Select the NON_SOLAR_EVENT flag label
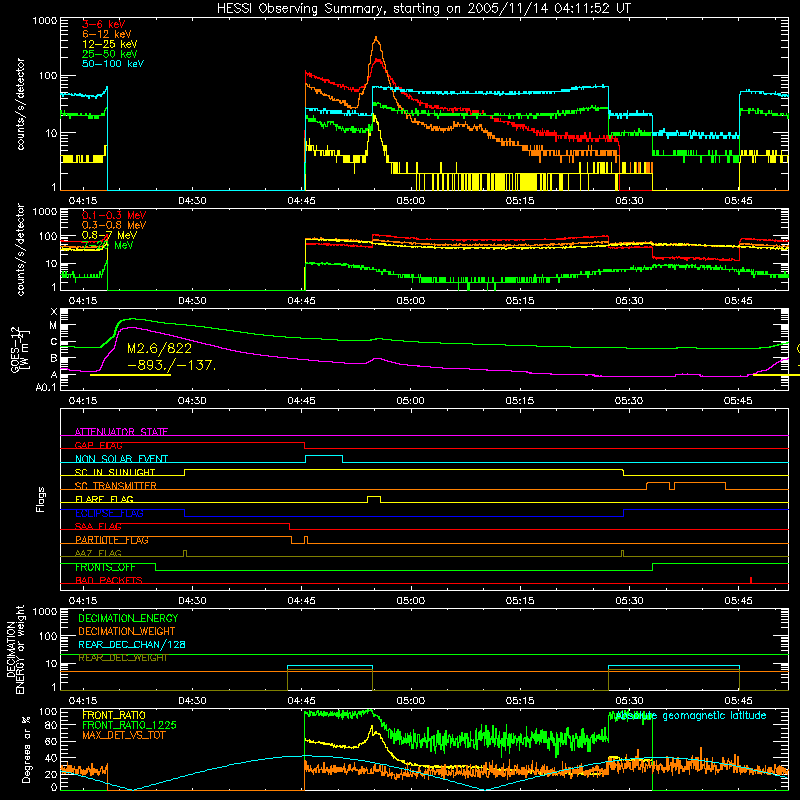The image size is (800, 800). (x=121, y=459)
